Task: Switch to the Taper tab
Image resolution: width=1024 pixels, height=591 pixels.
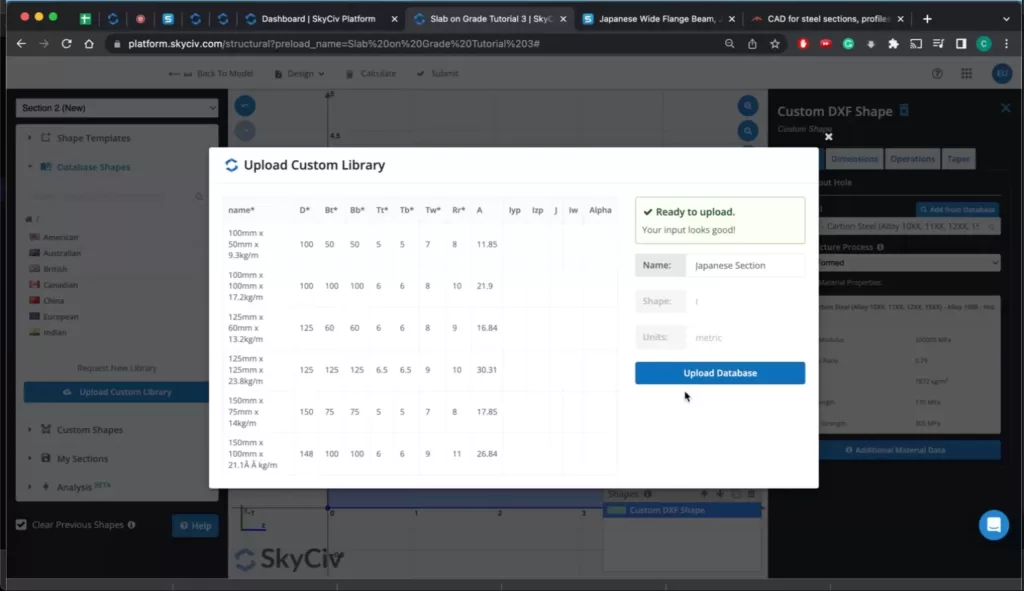Action: [x=958, y=159]
